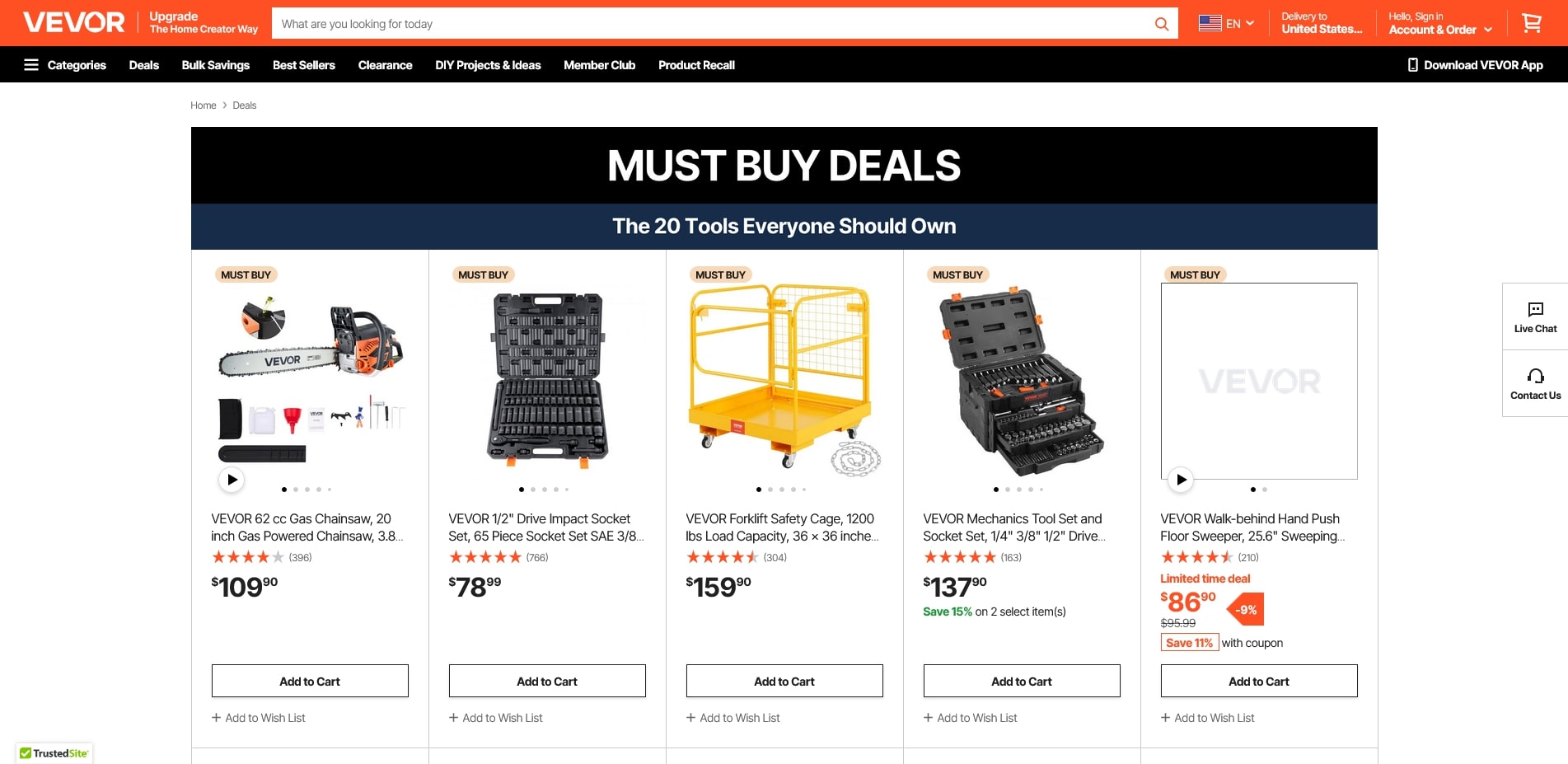Add the Forklift Safety Cage to cart
Viewport: 1568px width, 764px height.
click(784, 682)
